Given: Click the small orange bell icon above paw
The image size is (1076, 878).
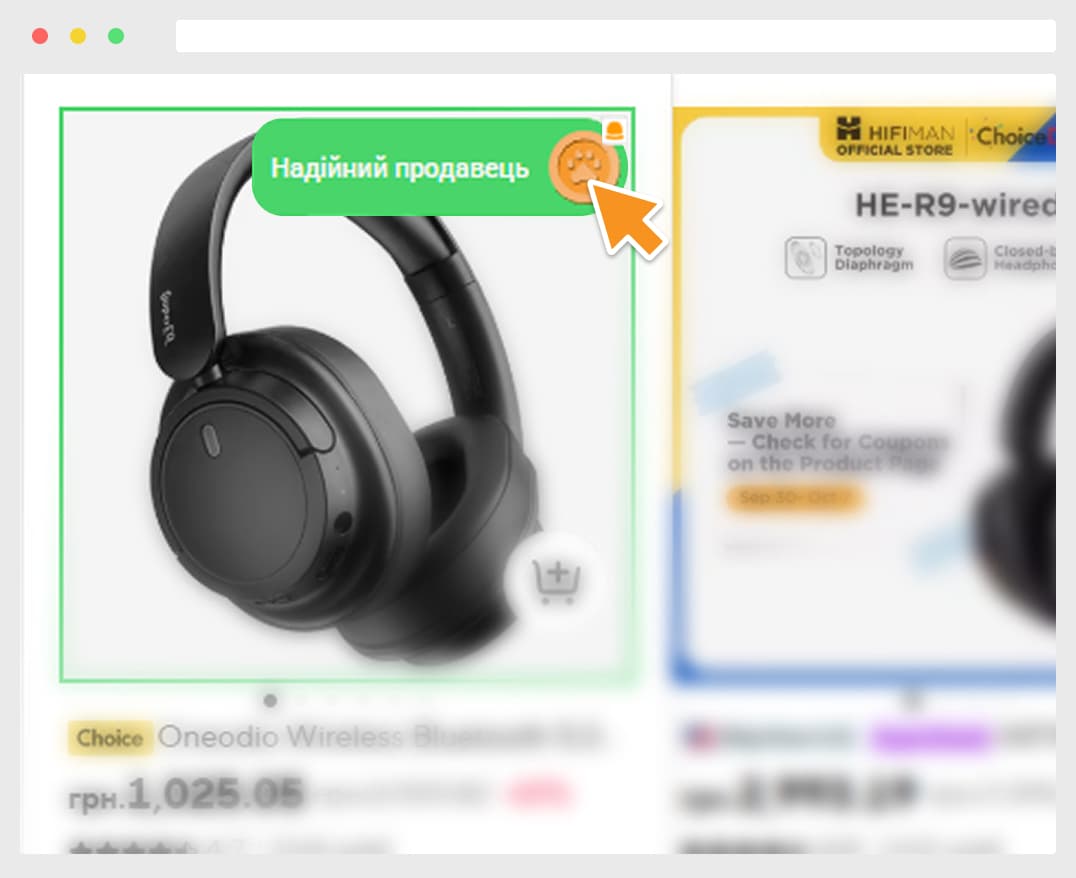Looking at the screenshot, I should (614, 130).
